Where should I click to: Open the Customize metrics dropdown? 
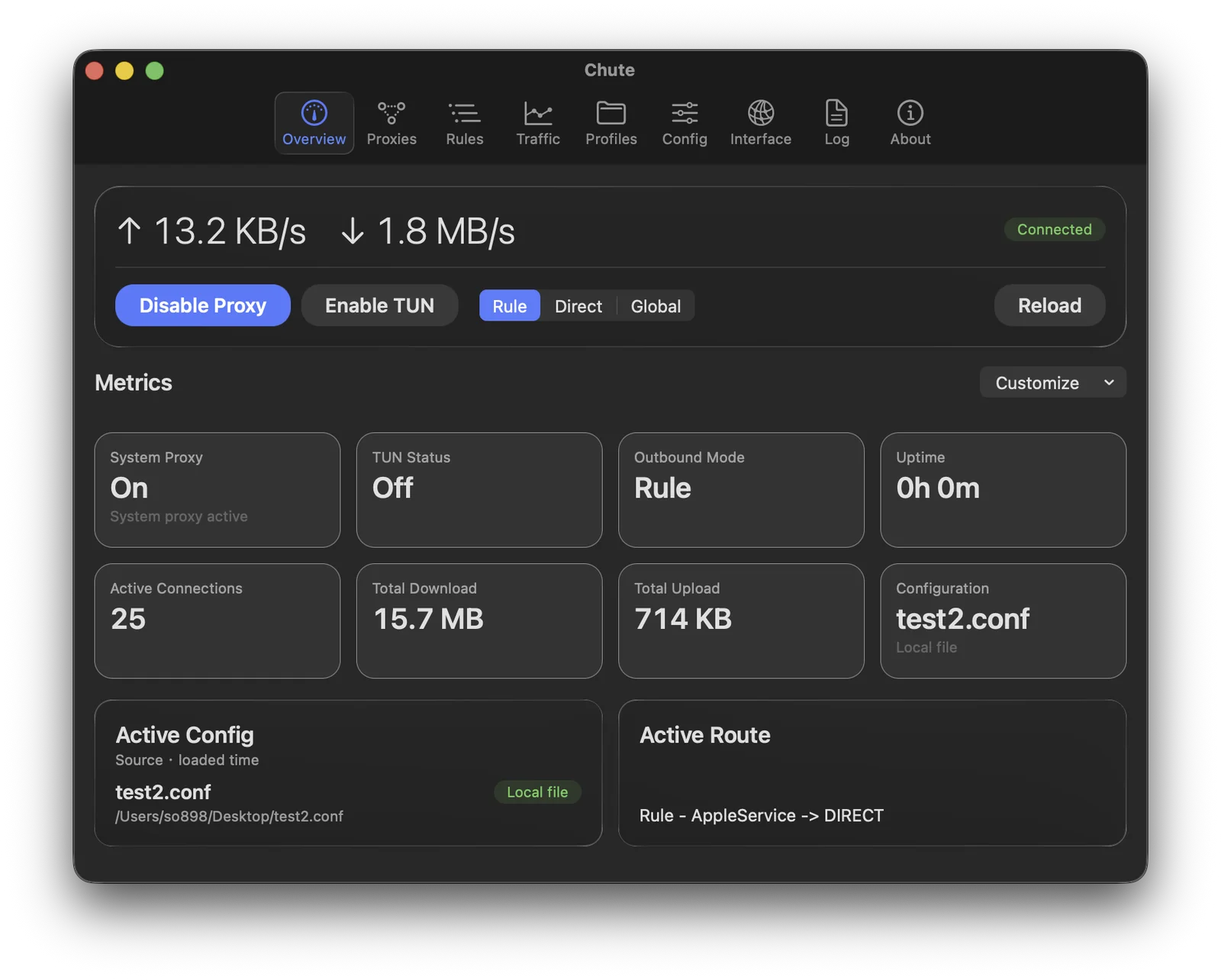(1052, 382)
